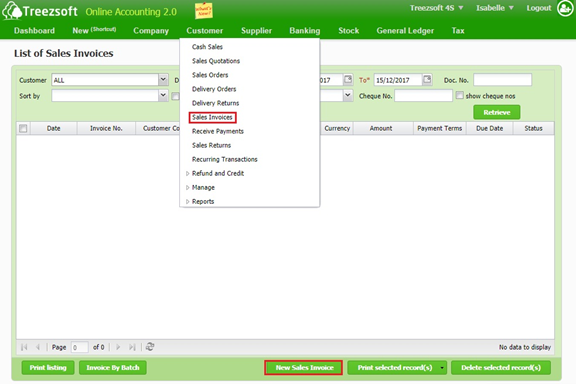Image resolution: width=576 pixels, height=384 pixels.
Task: Click the Delete selected record(s) button
Action: (x=501, y=367)
